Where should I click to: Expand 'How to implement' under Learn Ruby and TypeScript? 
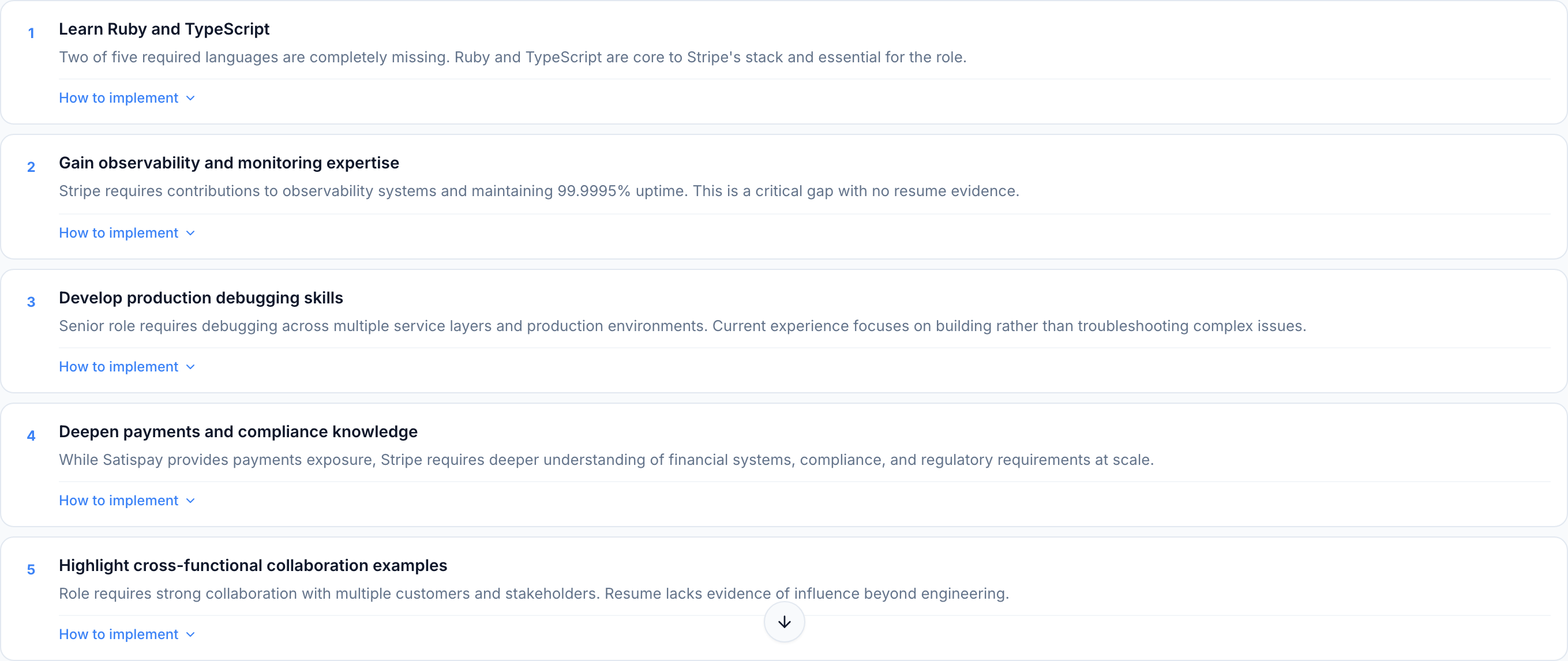(x=119, y=98)
